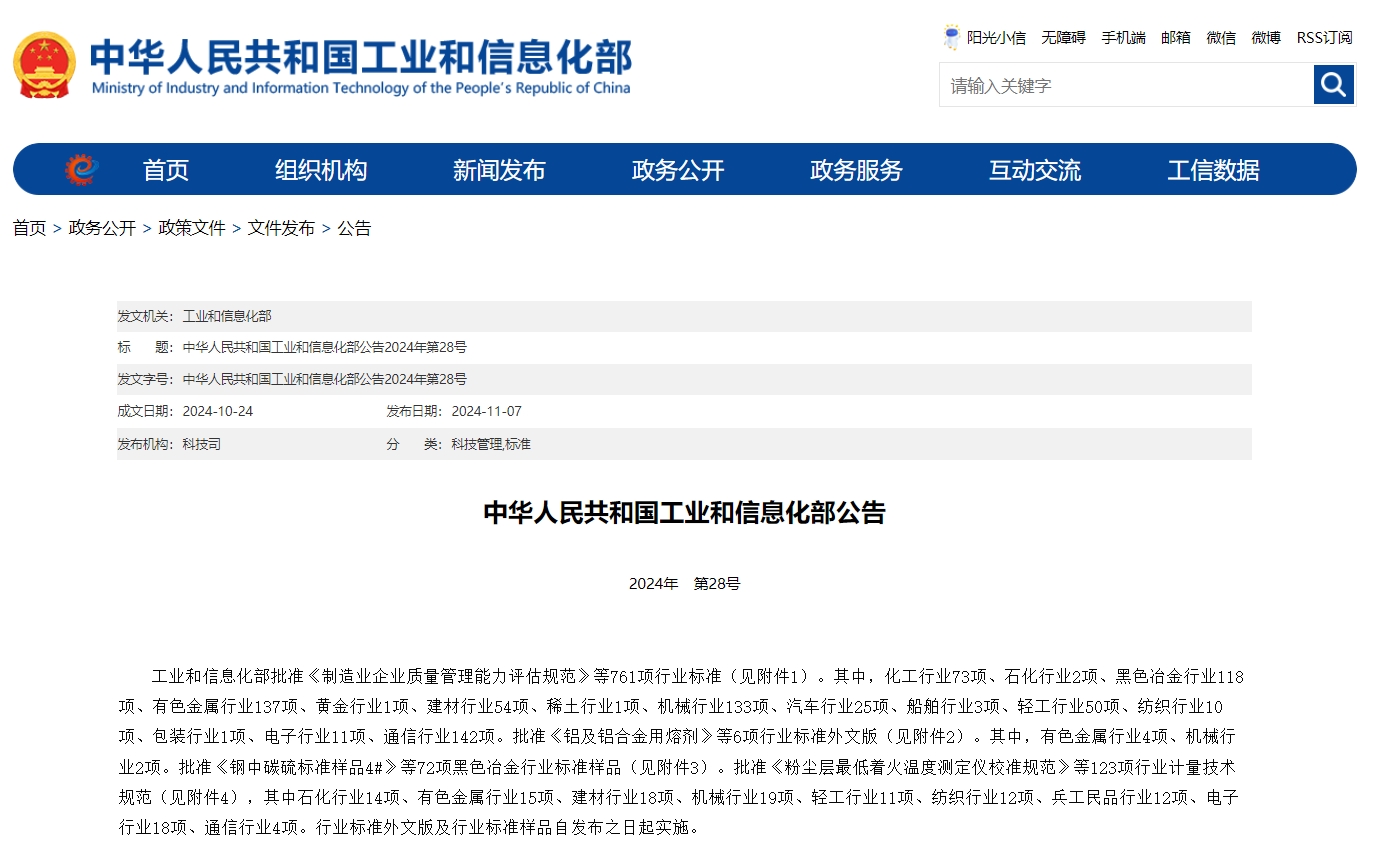This screenshot has height=850, width=1375.
Task: Click the gear icon in navigation bar
Action: pos(82,170)
